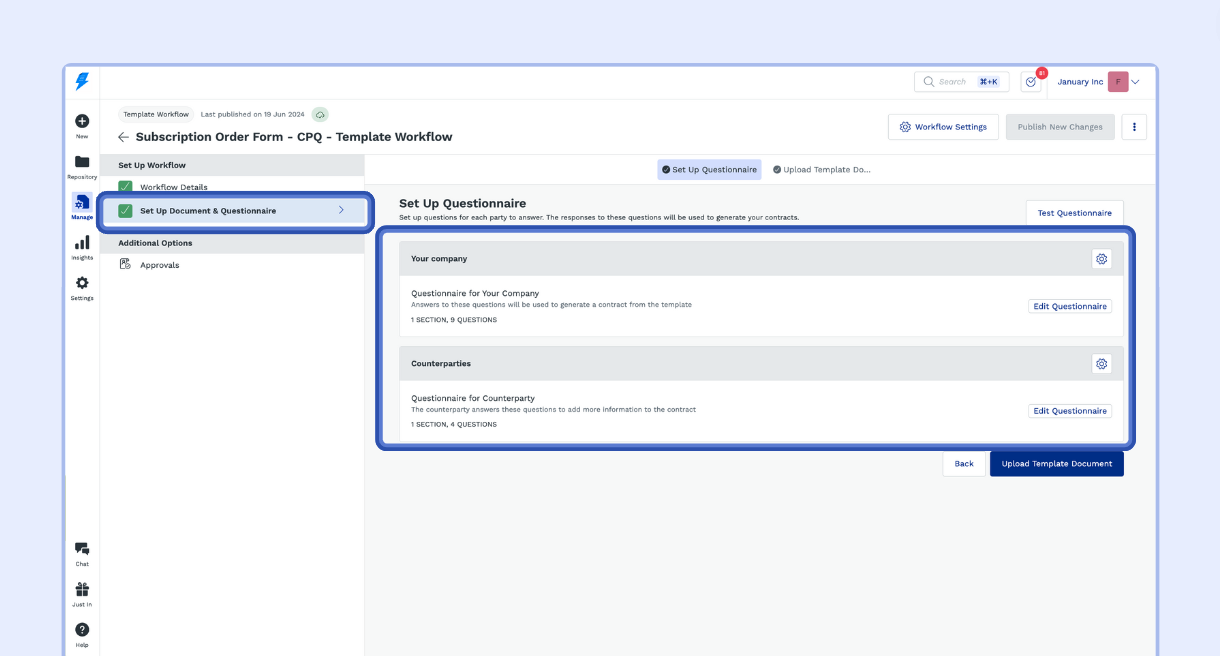Viewport: 1220px width, 656px height.
Task: Click the Test Questionnaire button
Action: [x=1074, y=213]
